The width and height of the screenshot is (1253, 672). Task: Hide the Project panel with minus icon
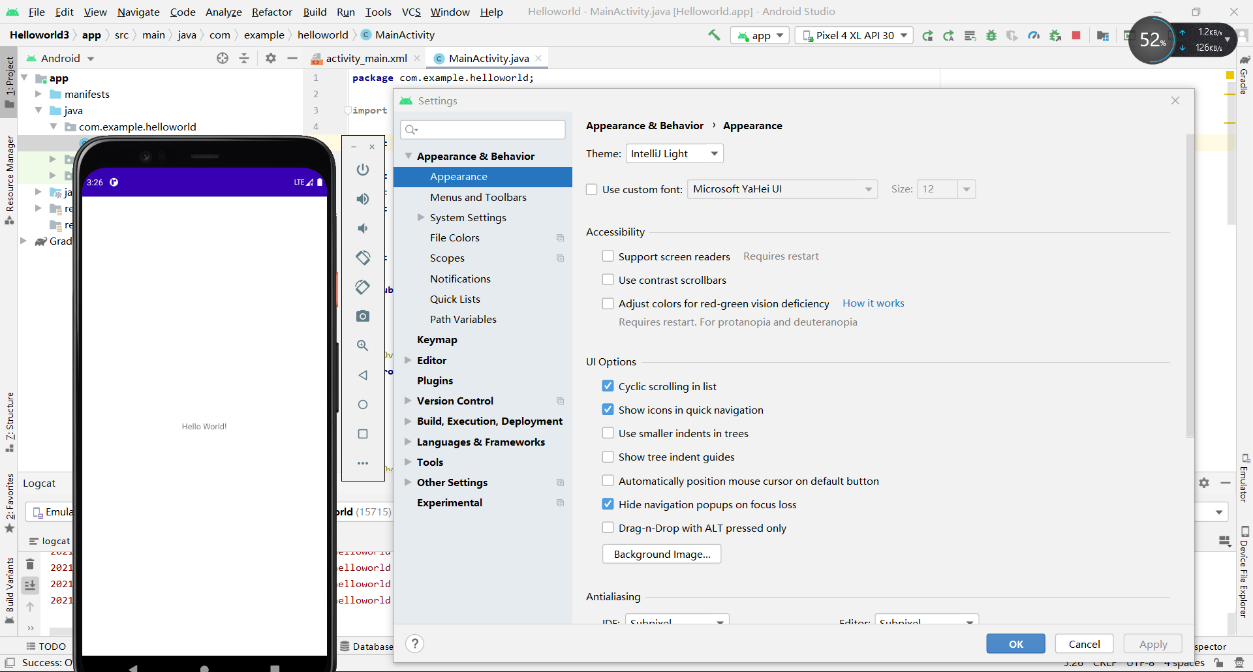pos(292,58)
